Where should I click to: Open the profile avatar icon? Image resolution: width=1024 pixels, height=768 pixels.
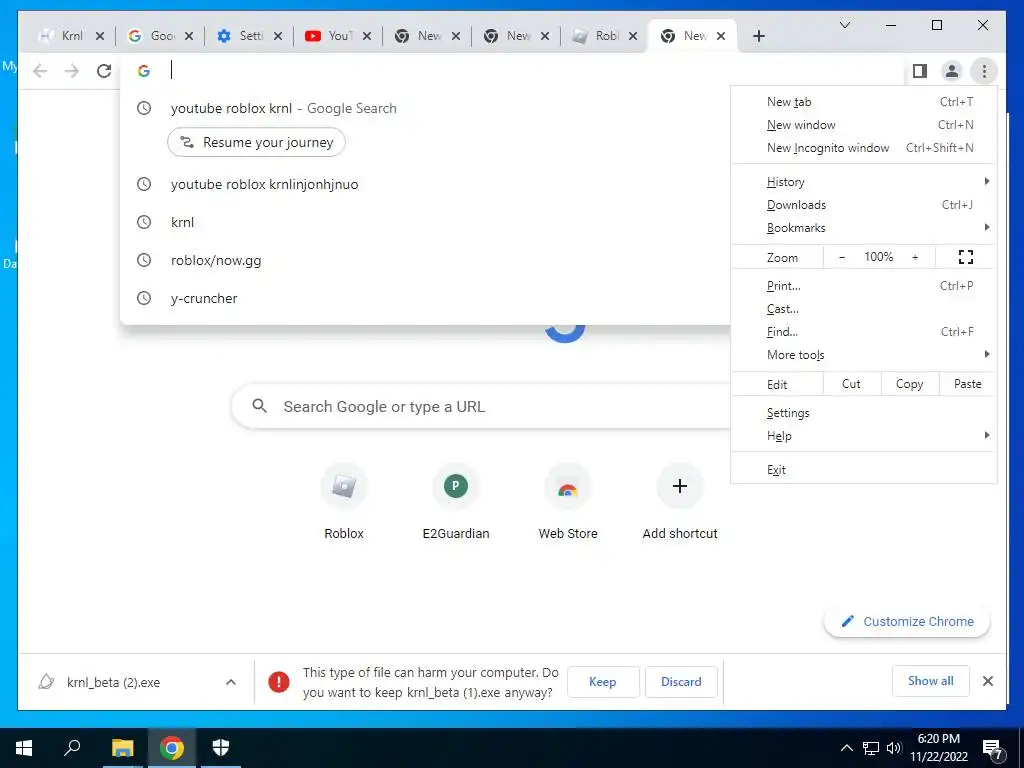coord(952,71)
